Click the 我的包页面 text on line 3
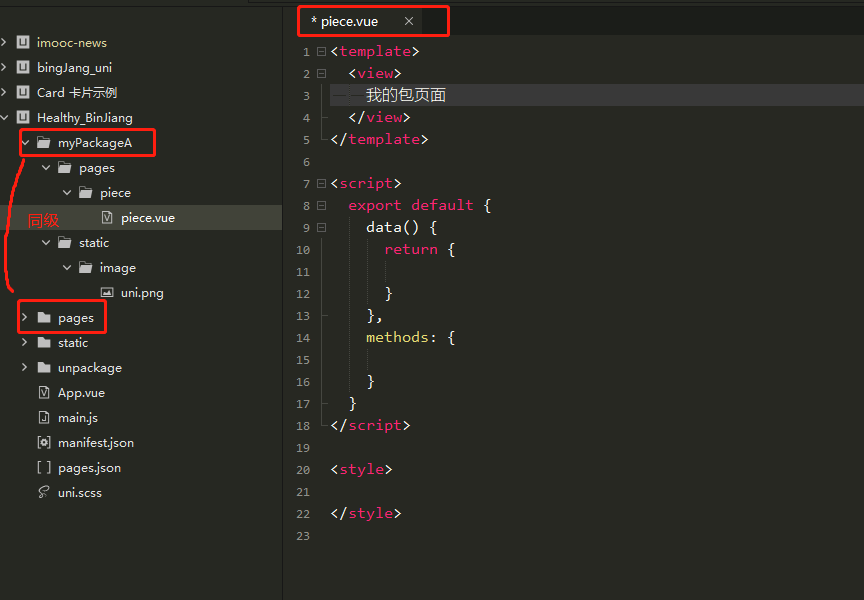Image resolution: width=864 pixels, height=600 pixels. pyautogui.click(x=406, y=95)
